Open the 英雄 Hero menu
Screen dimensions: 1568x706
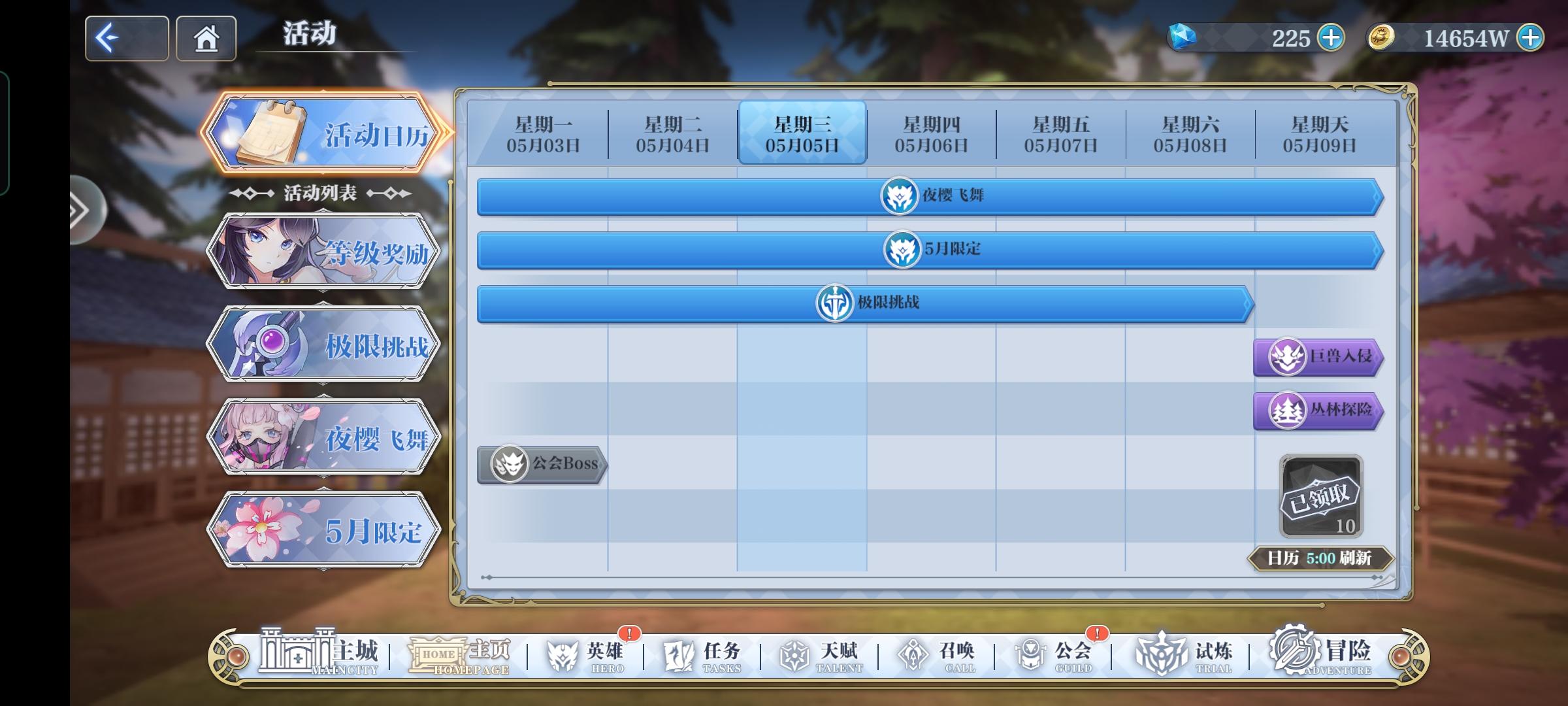pyautogui.click(x=586, y=656)
